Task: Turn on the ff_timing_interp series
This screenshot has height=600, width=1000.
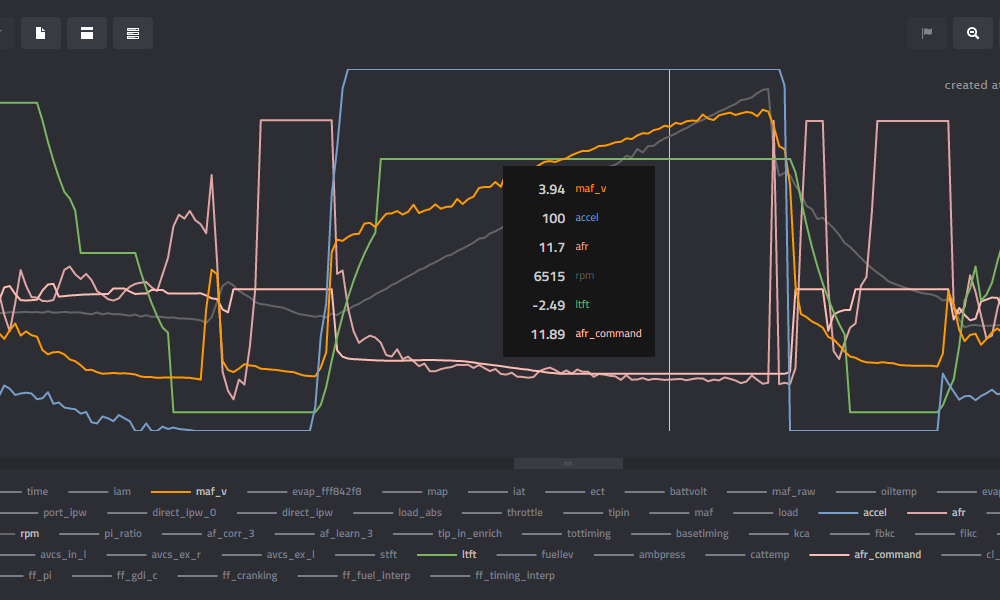Action: pos(514,576)
